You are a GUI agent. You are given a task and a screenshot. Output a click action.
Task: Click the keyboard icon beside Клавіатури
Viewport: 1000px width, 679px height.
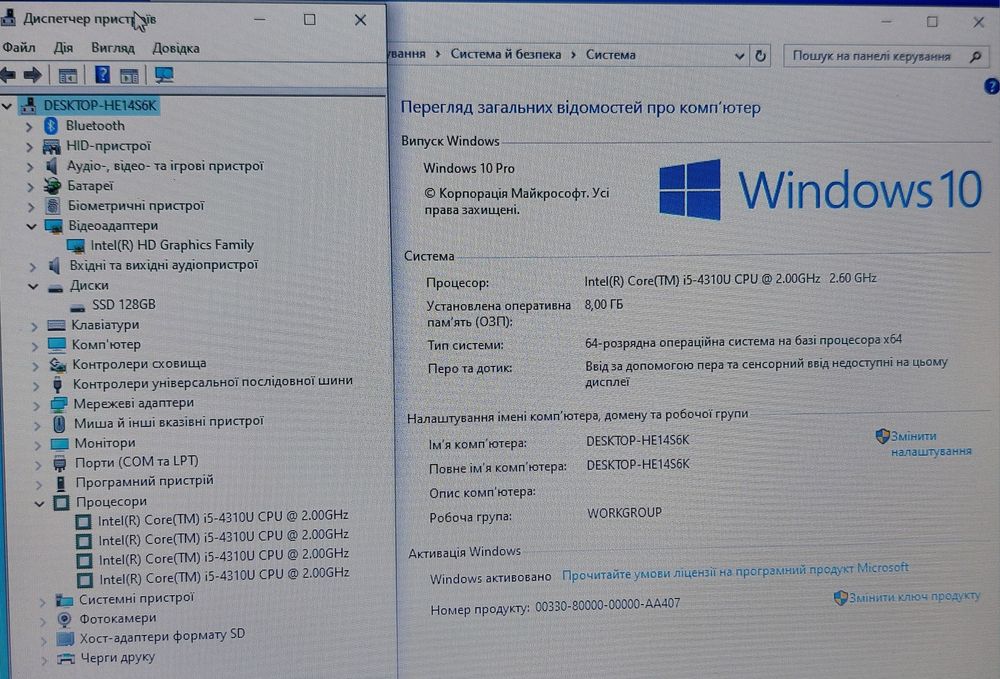[x=56, y=325]
